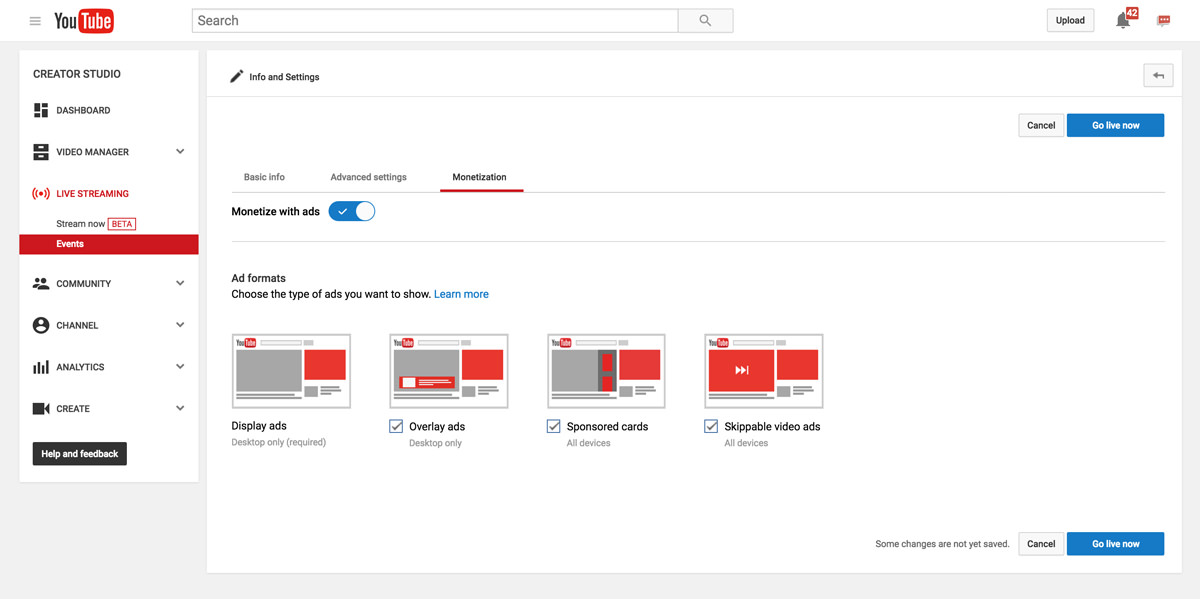This screenshot has height=599, width=1200.
Task: Uncheck the Sponsored cards checkbox
Action: (x=554, y=427)
